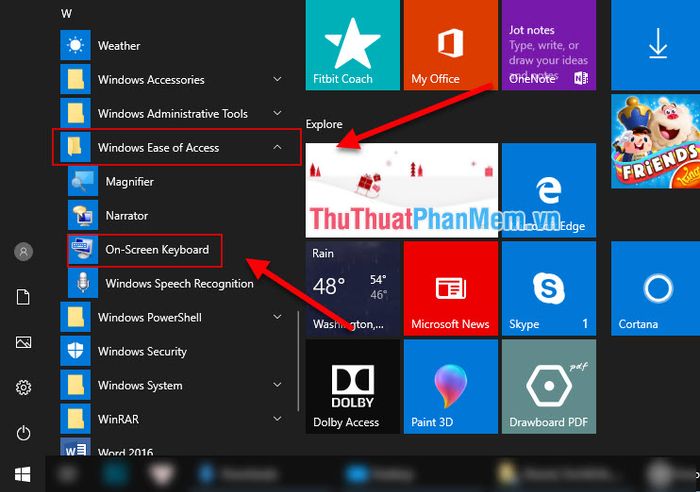This screenshot has width=700, height=492.
Task: Click Magnifier text entry
Action: (129, 182)
